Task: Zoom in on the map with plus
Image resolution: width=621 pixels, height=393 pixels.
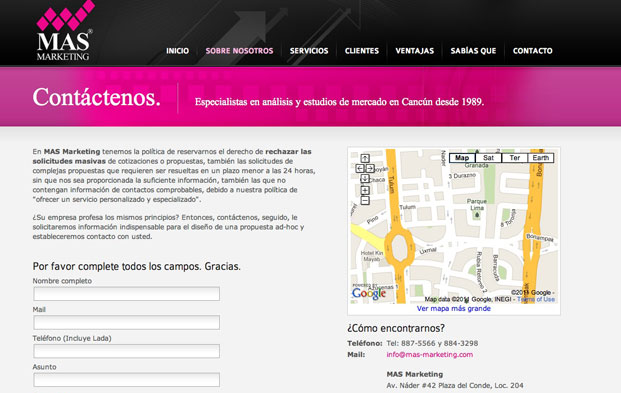Action: tap(365, 191)
